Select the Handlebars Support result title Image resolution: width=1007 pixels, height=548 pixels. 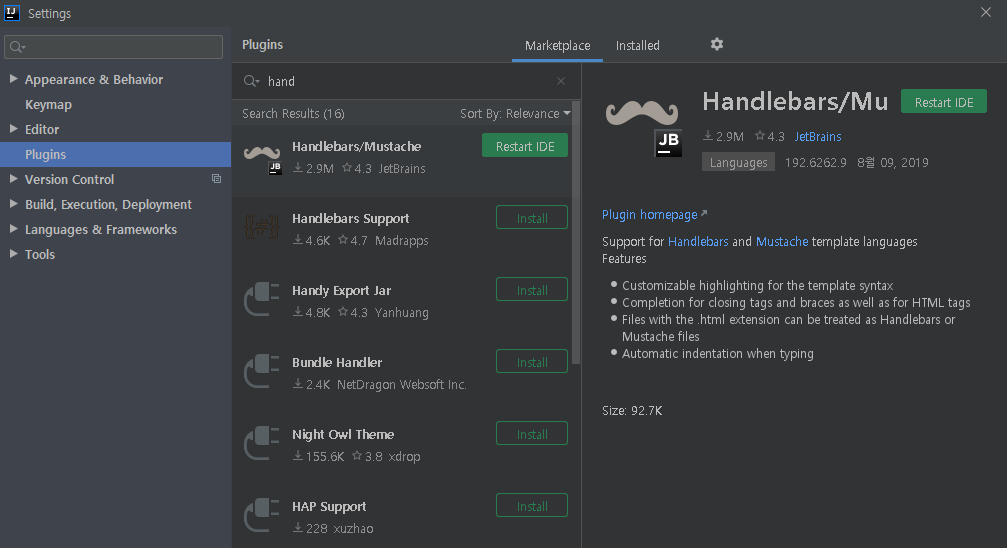pos(350,218)
